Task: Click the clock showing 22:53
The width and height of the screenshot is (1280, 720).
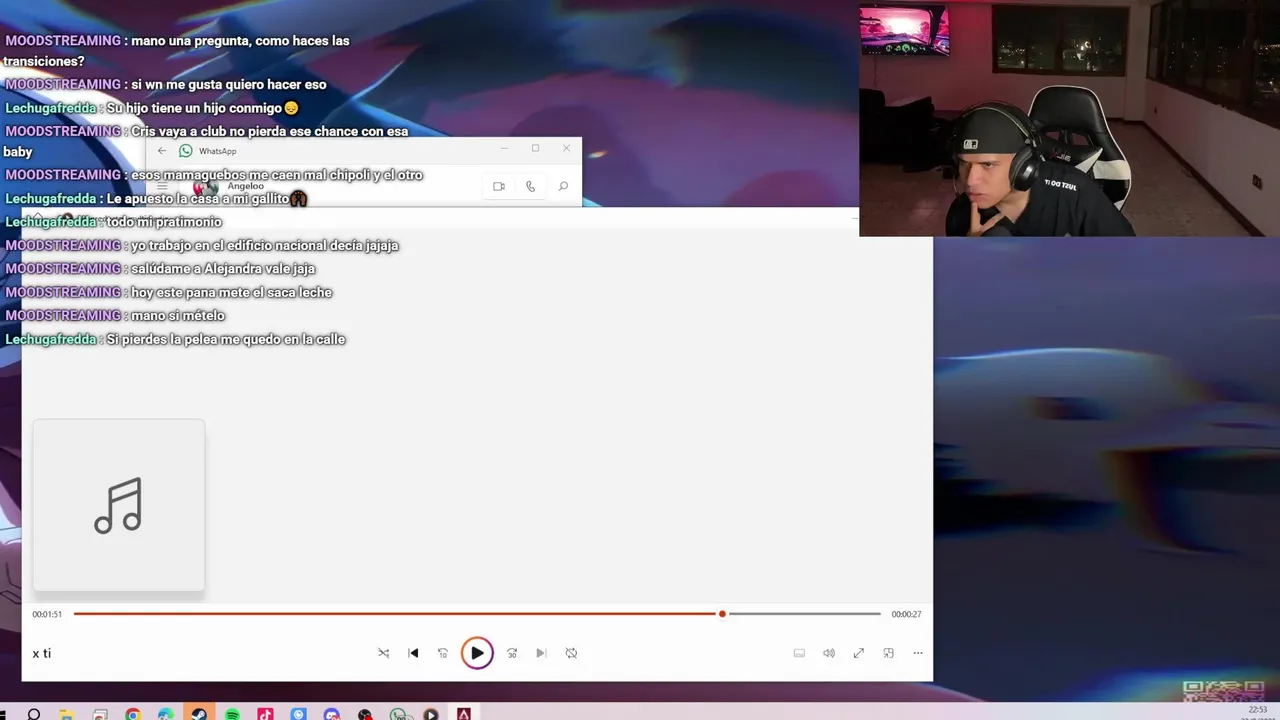Action: click(1258, 709)
